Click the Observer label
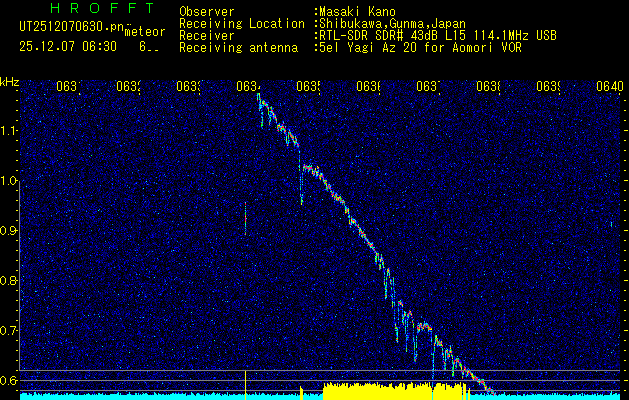Viewport: 629px width, 400px height. click(207, 11)
